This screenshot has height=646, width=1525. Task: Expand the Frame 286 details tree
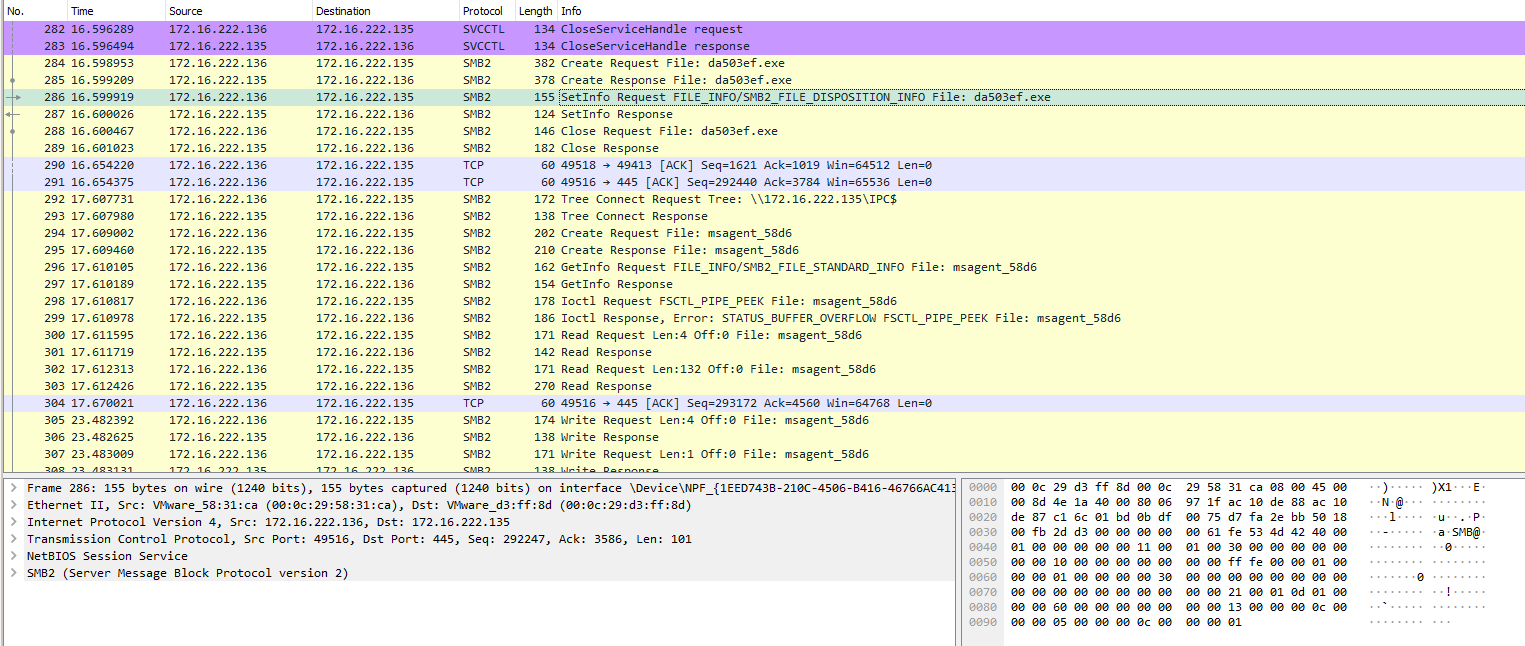pyautogui.click(x=12, y=488)
